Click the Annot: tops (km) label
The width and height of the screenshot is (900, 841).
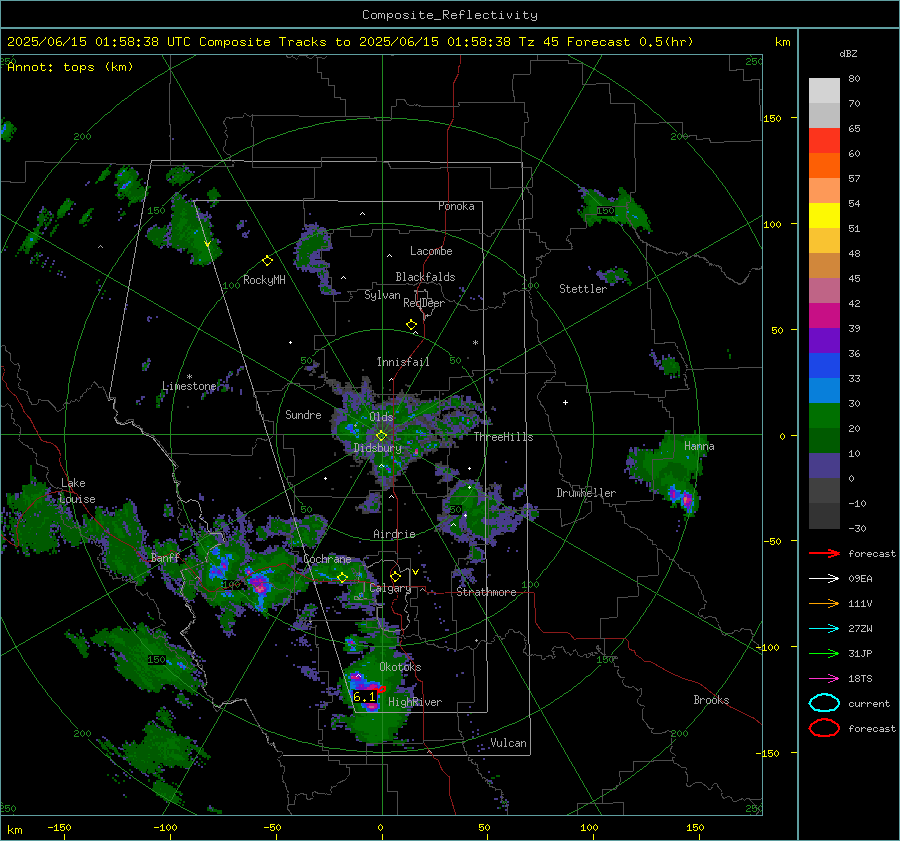70,67
